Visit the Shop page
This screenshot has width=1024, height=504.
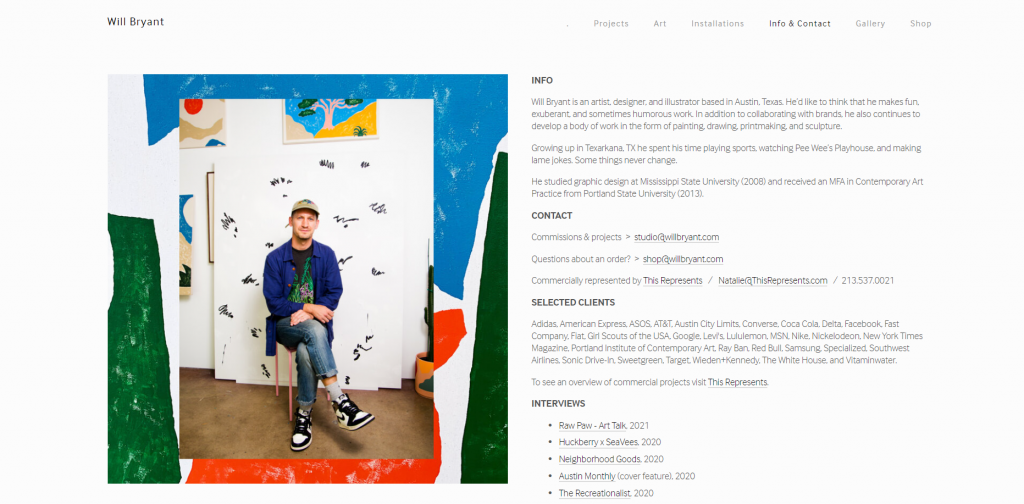click(920, 24)
